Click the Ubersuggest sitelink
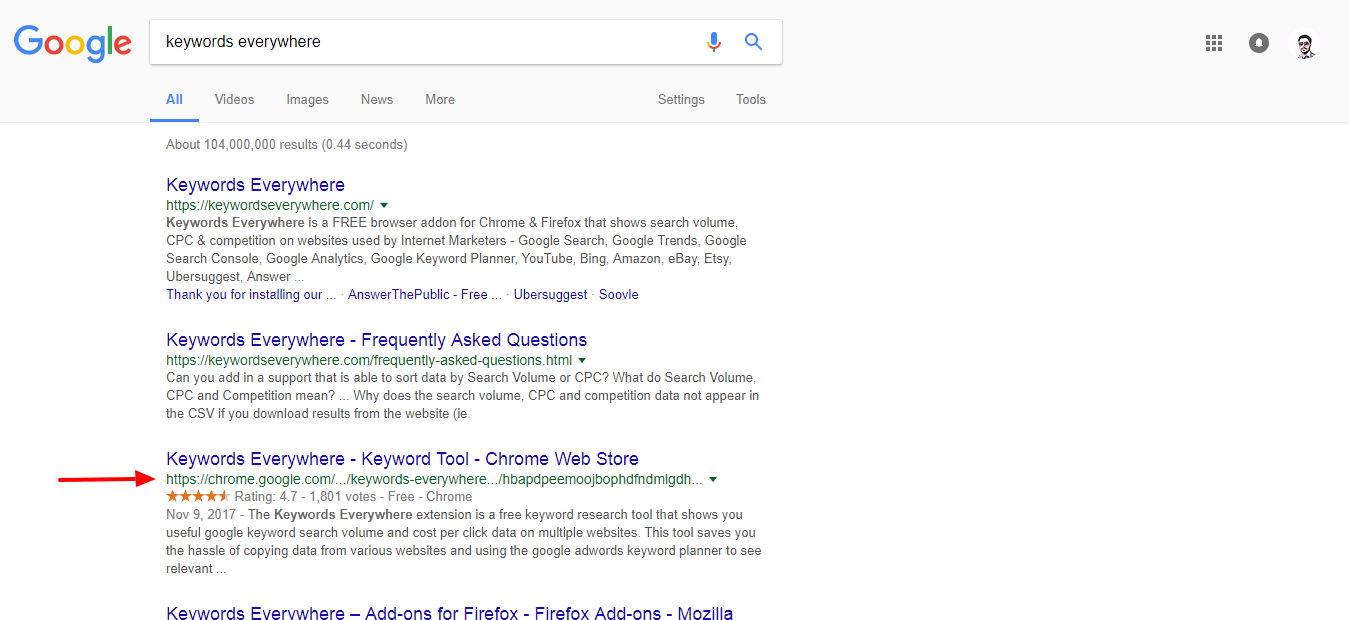The image size is (1349, 620). 549,295
